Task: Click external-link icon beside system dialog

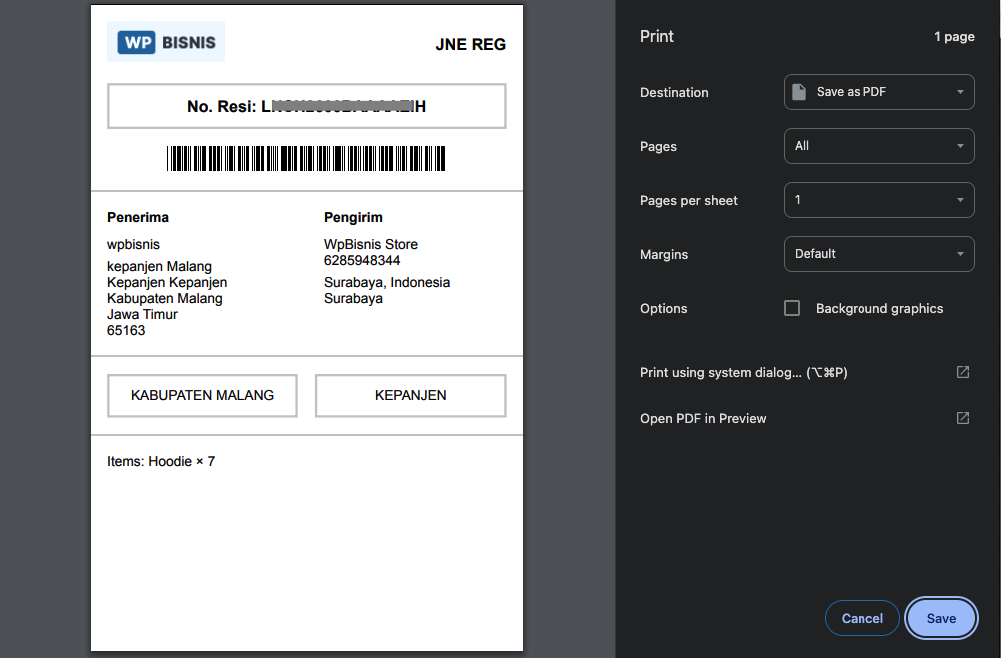Action: [963, 372]
